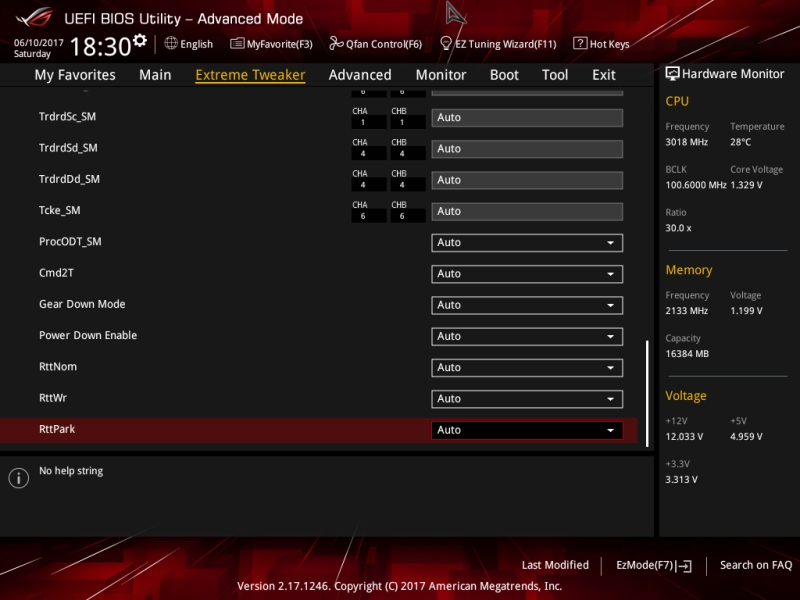The width and height of the screenshot is (800, 600).
Task: Click the +3.3V value 3.313 V
Action: pyautogui.click(x=681, y=479)
